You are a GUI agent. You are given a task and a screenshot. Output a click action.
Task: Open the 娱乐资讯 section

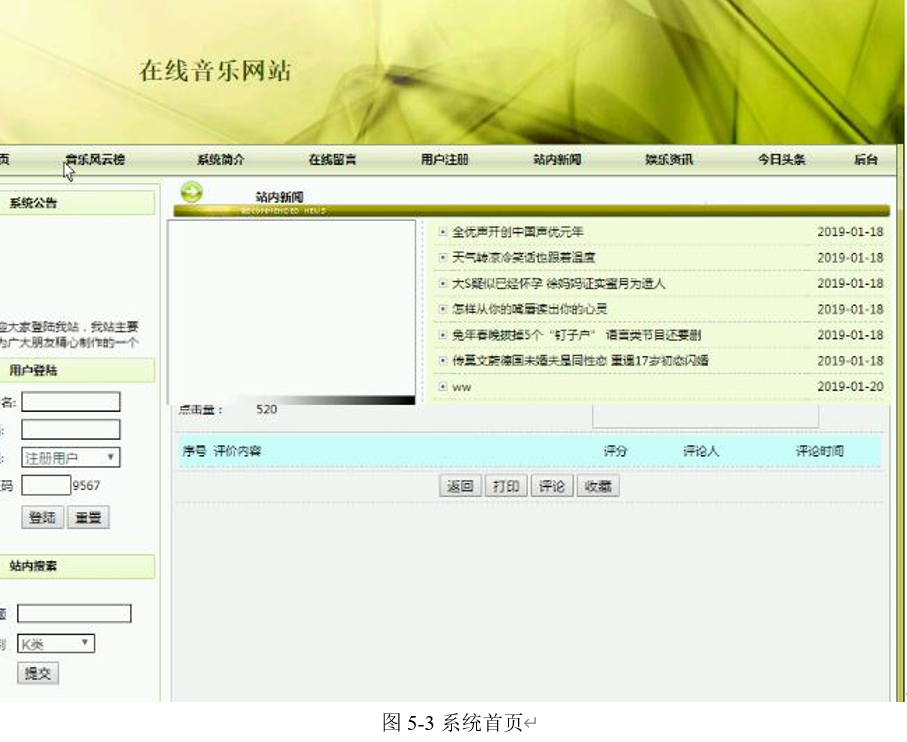pyautogui.click(x=666, y=157)
